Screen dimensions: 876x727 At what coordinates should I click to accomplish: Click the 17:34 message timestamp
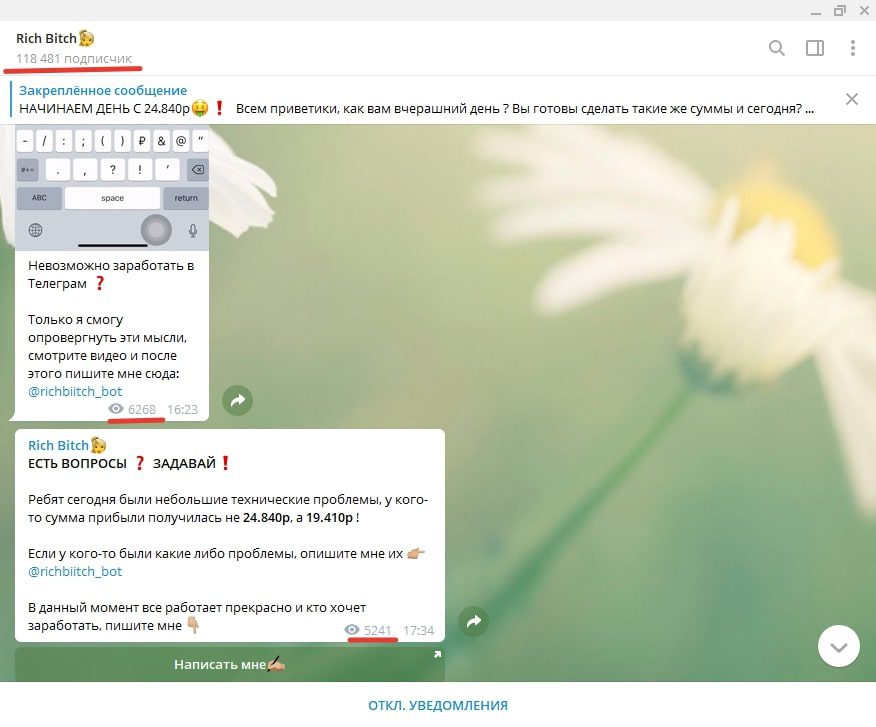[x=418, y=630]
